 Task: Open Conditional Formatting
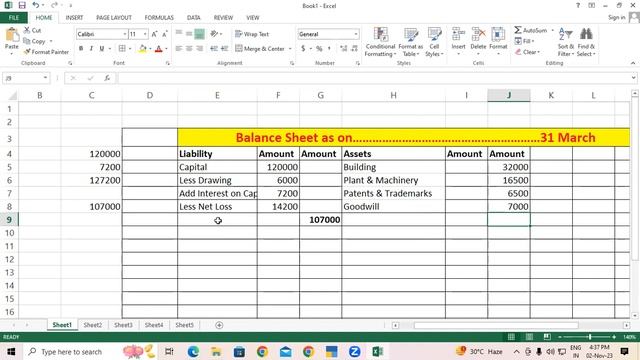point(380,42)
